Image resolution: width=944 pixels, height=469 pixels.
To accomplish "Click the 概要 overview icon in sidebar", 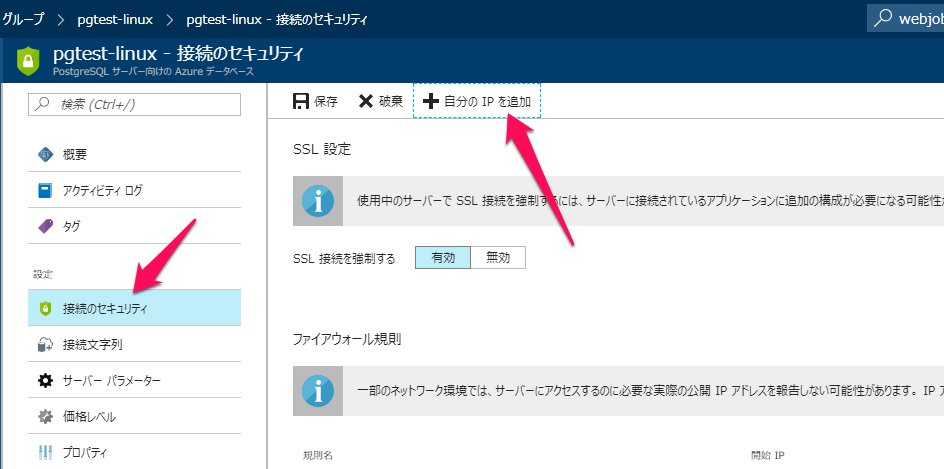I will pos(45,154).
